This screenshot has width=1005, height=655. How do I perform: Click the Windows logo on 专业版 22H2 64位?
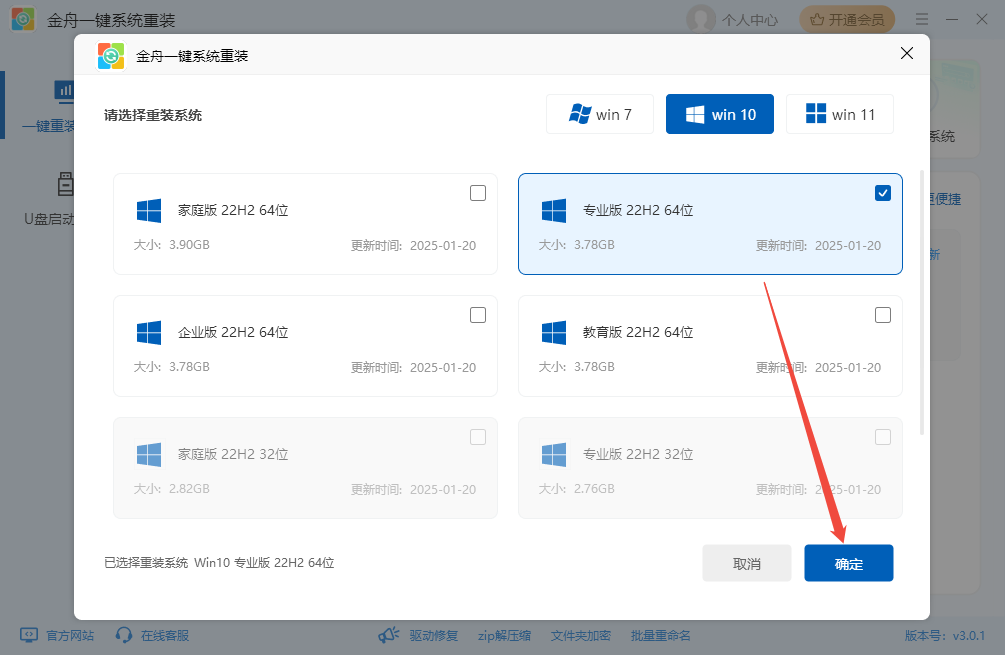[554, 210]
